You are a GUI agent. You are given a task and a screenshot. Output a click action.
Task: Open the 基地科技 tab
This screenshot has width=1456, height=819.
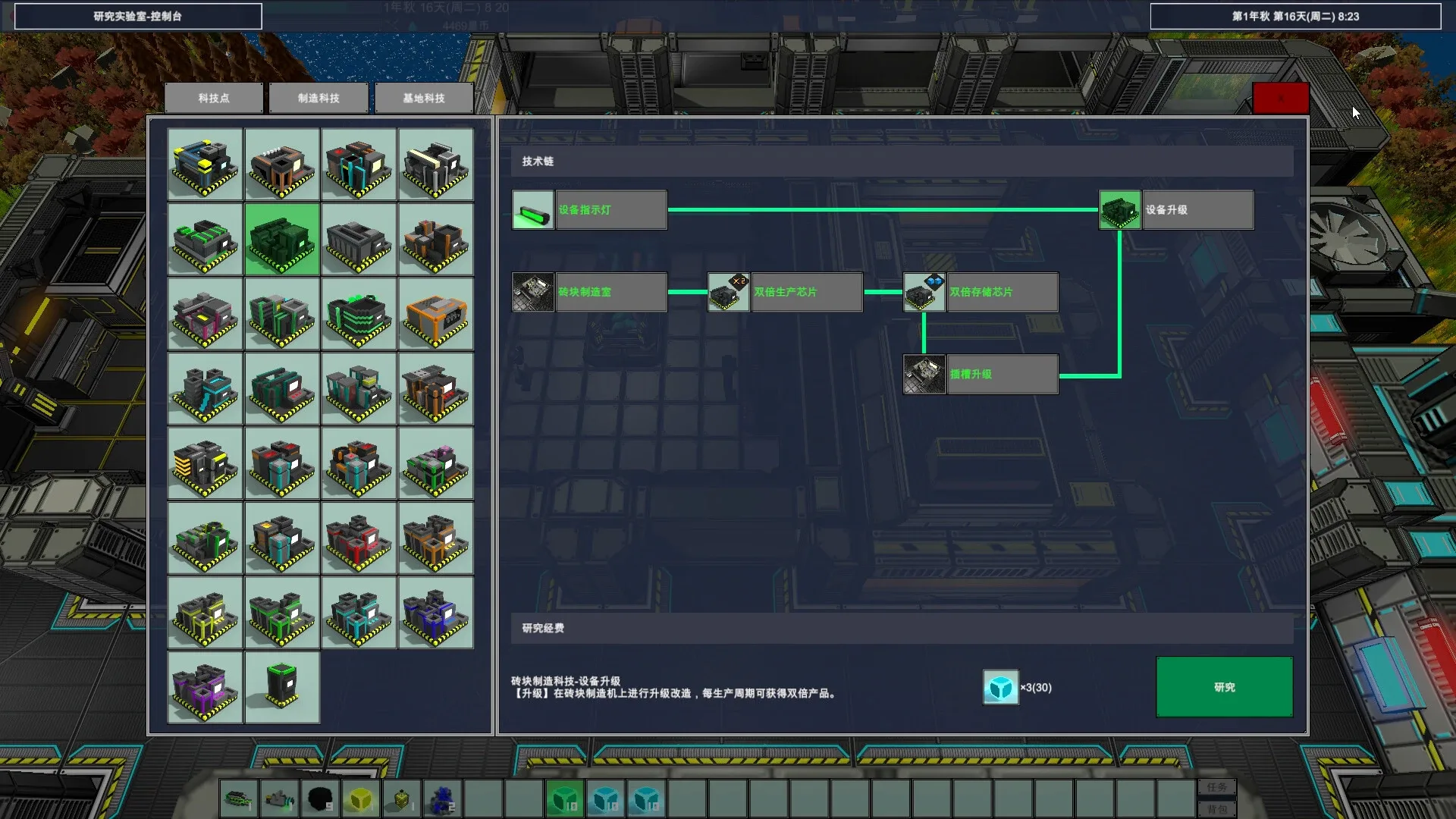(424, 98)
